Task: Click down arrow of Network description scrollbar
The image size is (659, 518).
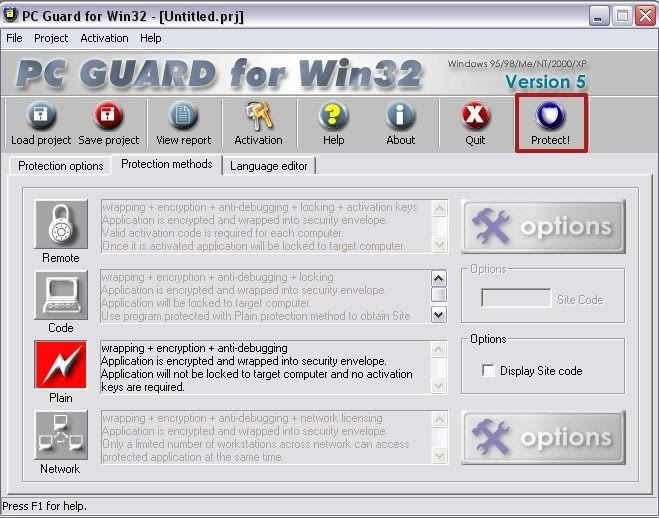Action: click(440, 455)
